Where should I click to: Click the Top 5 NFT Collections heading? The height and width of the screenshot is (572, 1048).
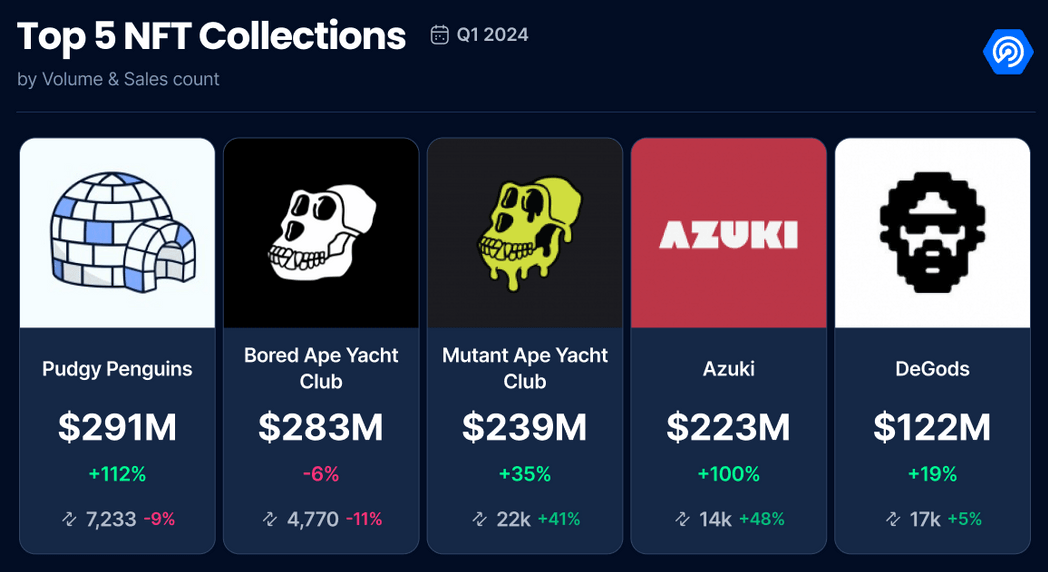[x=211, y=37]
